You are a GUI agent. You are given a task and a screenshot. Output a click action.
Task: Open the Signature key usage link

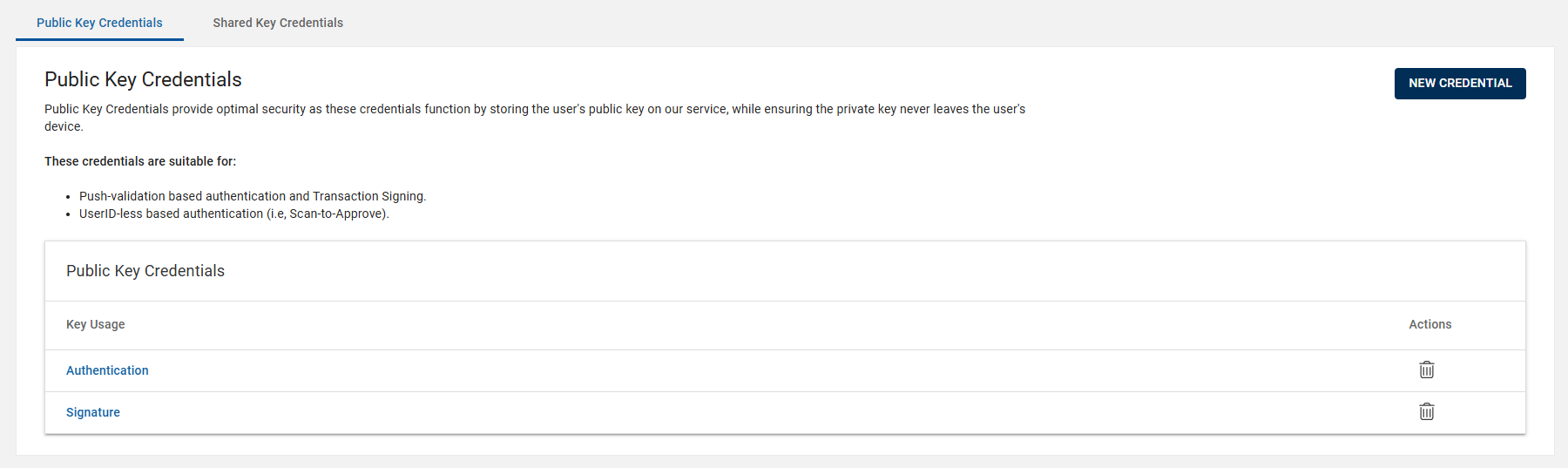coord(93,412)
